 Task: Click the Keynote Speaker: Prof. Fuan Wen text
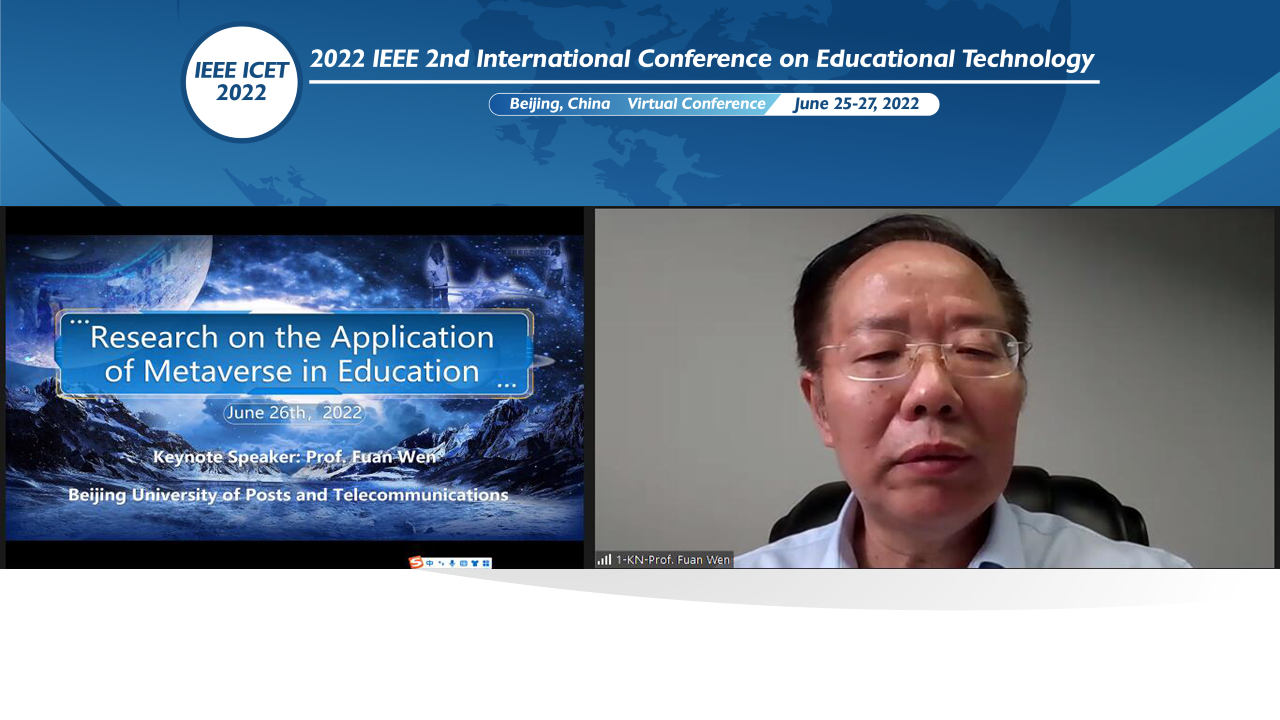click(x=294, y=457)
